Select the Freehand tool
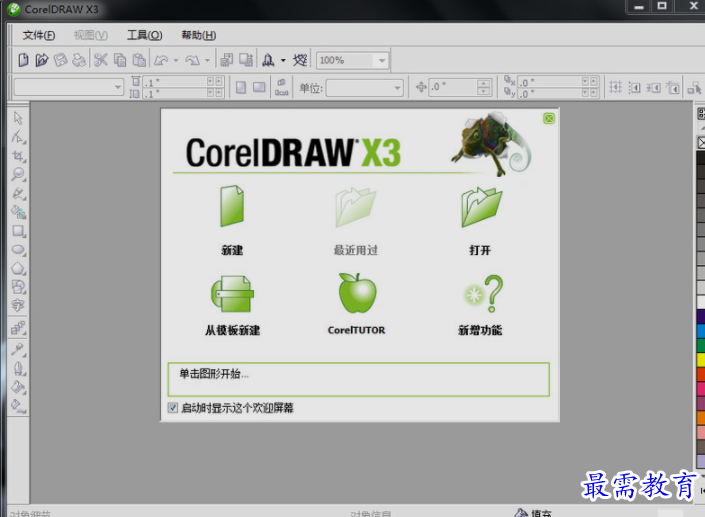Screen dimensions: 705x517 tap(18, 193)
